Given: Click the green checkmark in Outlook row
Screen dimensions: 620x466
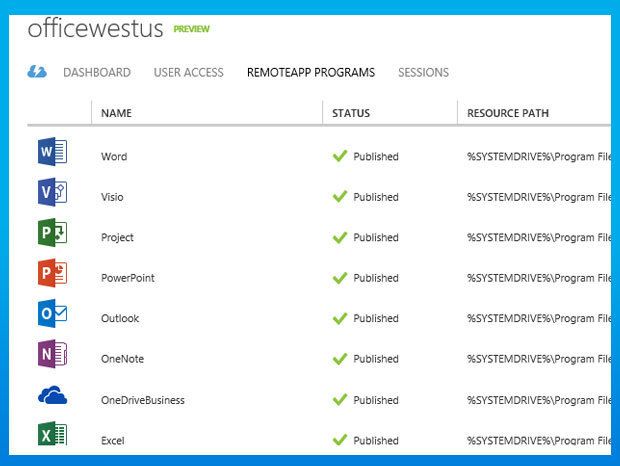Looking at the screenshot, I should [340, 318].
